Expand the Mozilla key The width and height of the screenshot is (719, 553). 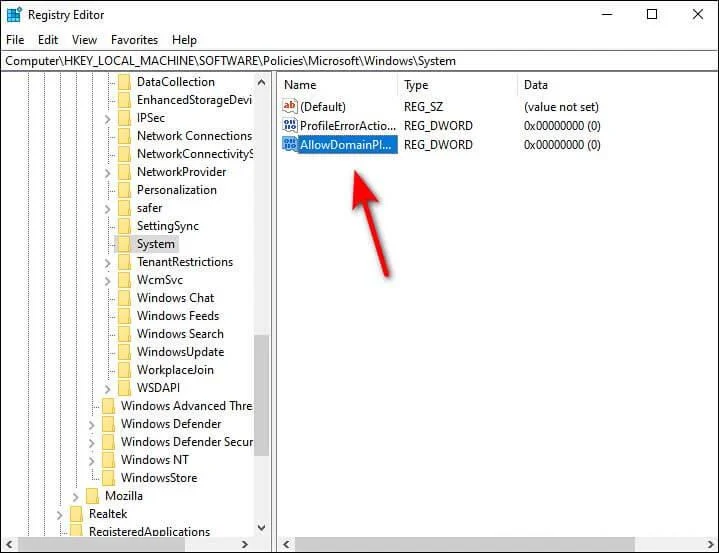[75, 497]
